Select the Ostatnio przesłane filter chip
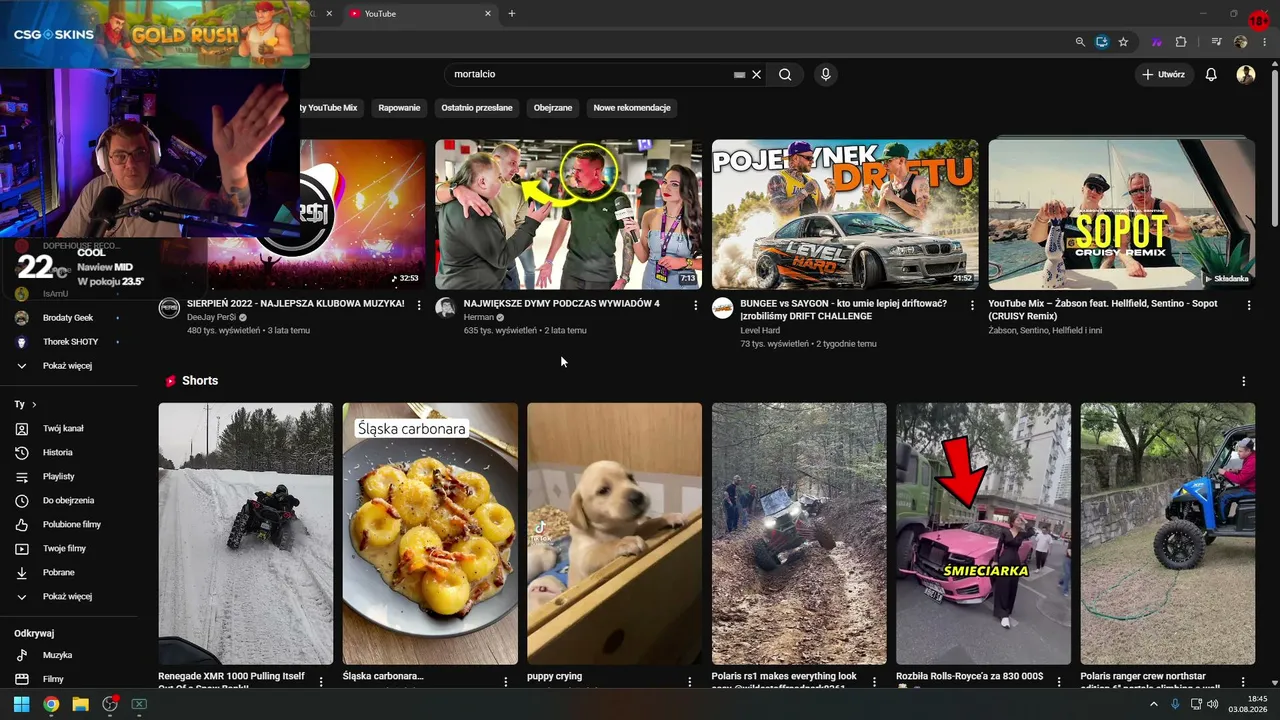Image resolution: width=1280 pixels, height=720 pixels. coord(477,107)
